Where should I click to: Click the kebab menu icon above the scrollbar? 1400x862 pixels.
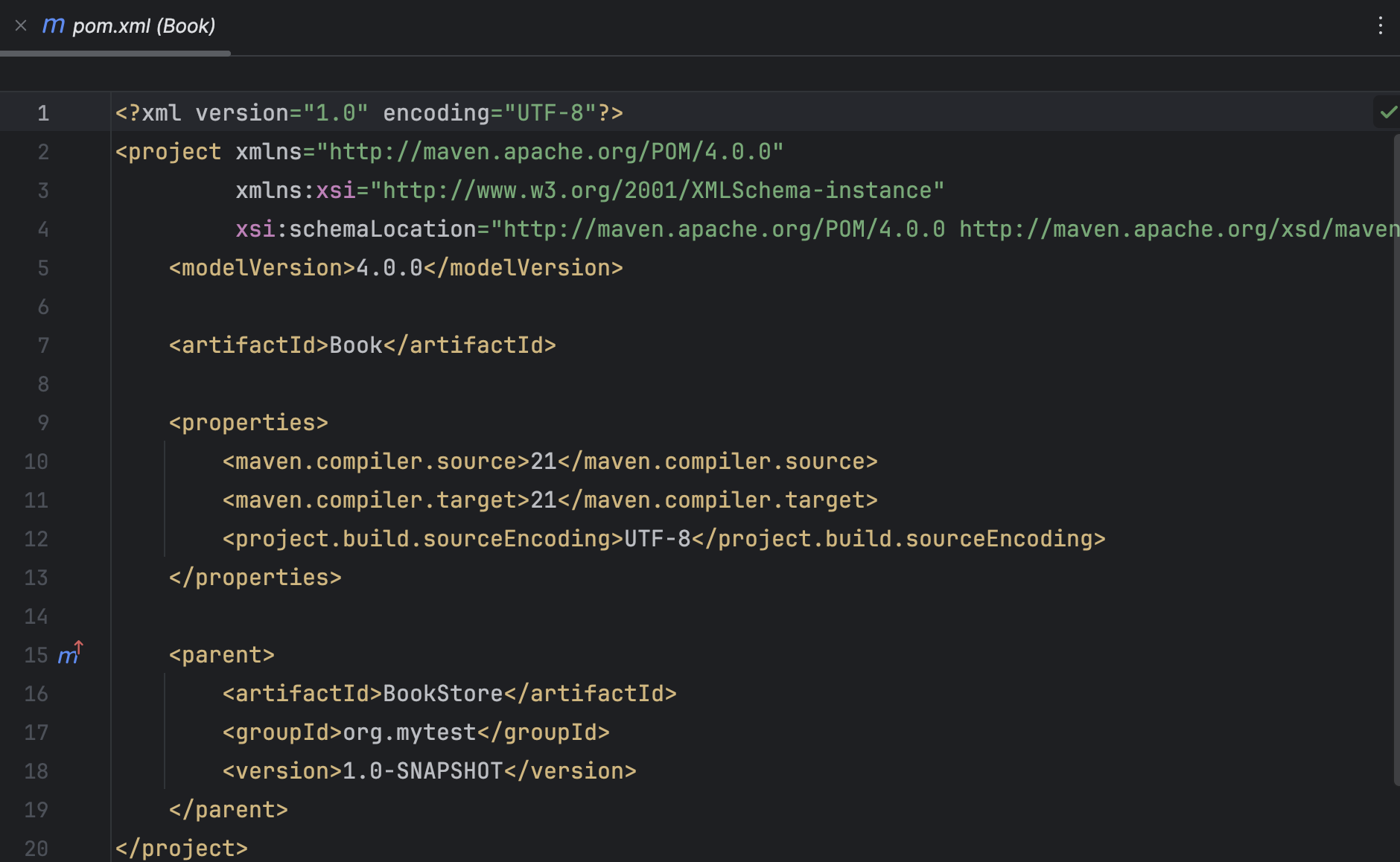click(x=1381, y=25)
